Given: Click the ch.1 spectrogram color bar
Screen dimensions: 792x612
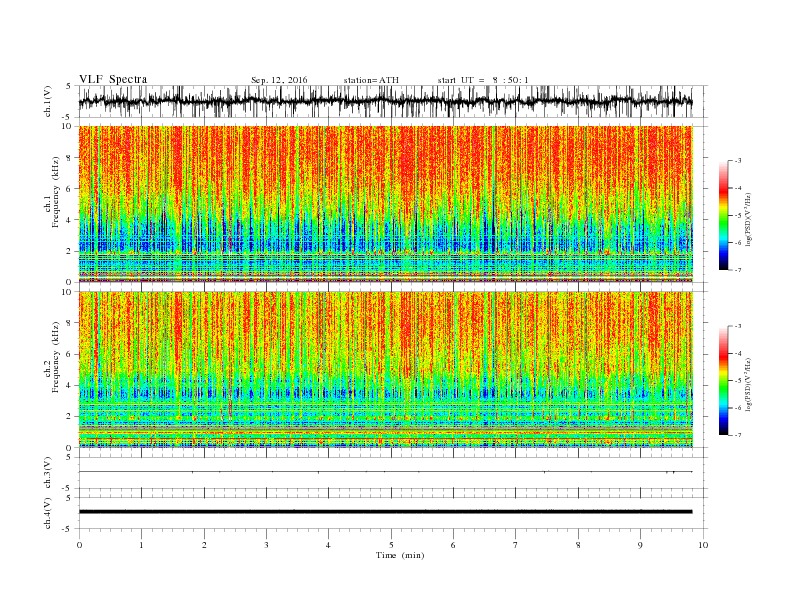Looking at the screenshot, I should 724,215.
